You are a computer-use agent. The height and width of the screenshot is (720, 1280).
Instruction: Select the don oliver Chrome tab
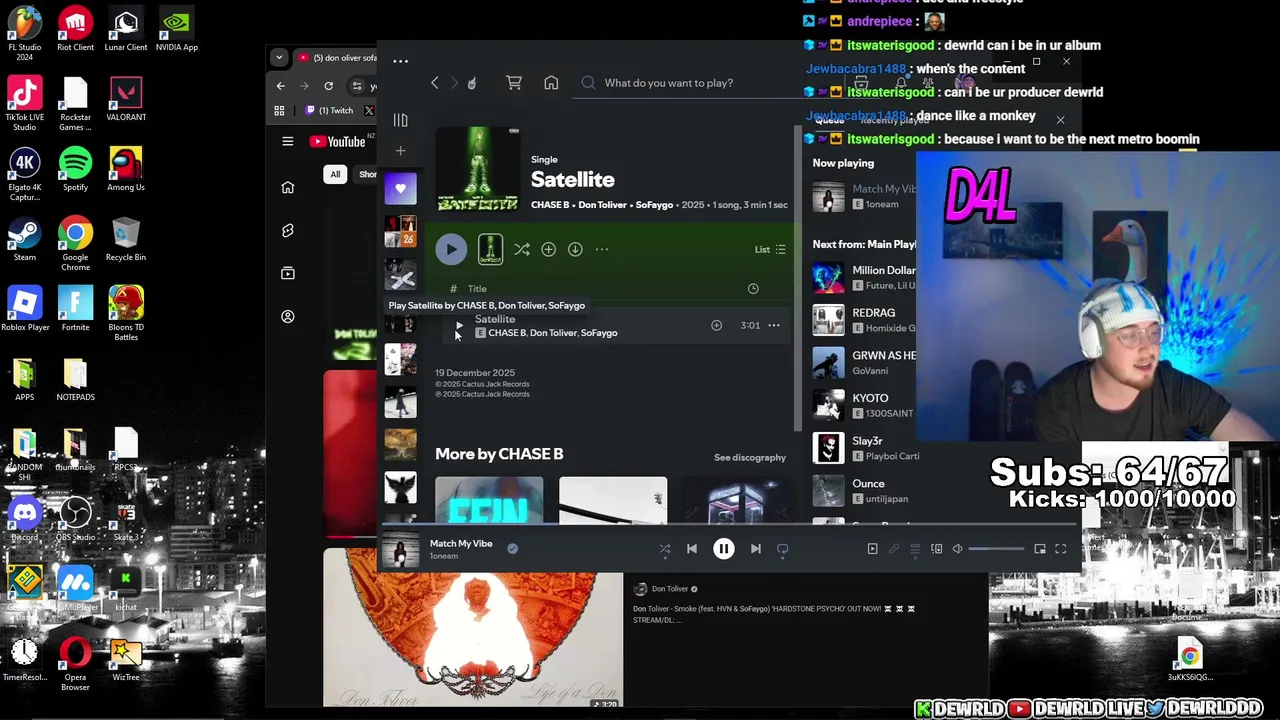336,58
